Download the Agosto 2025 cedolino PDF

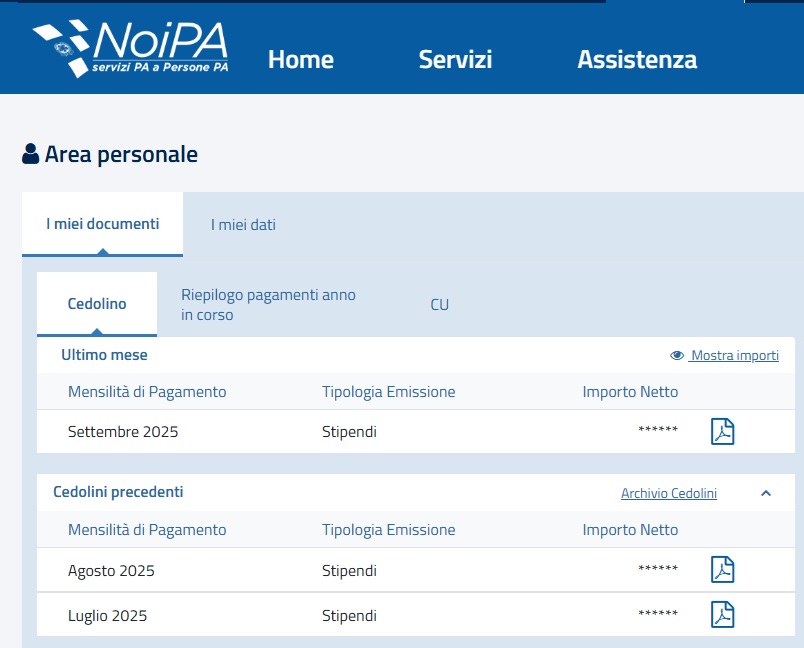[x=722, y=570]
